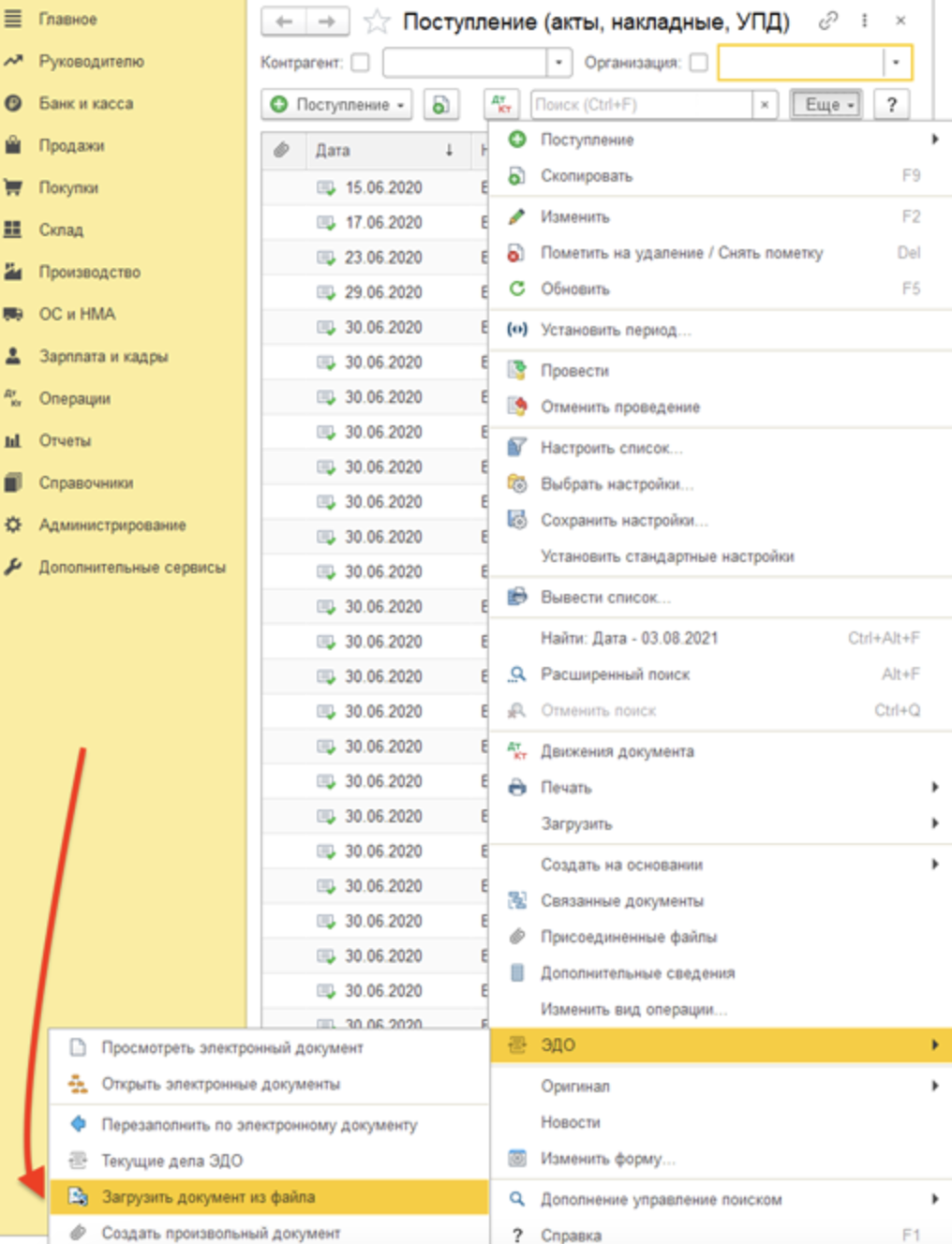Image resolution: width=952 pixels, height=1244 pixels.
Task: Open the three-dot menu in title bar
Action: coord(864,21)
